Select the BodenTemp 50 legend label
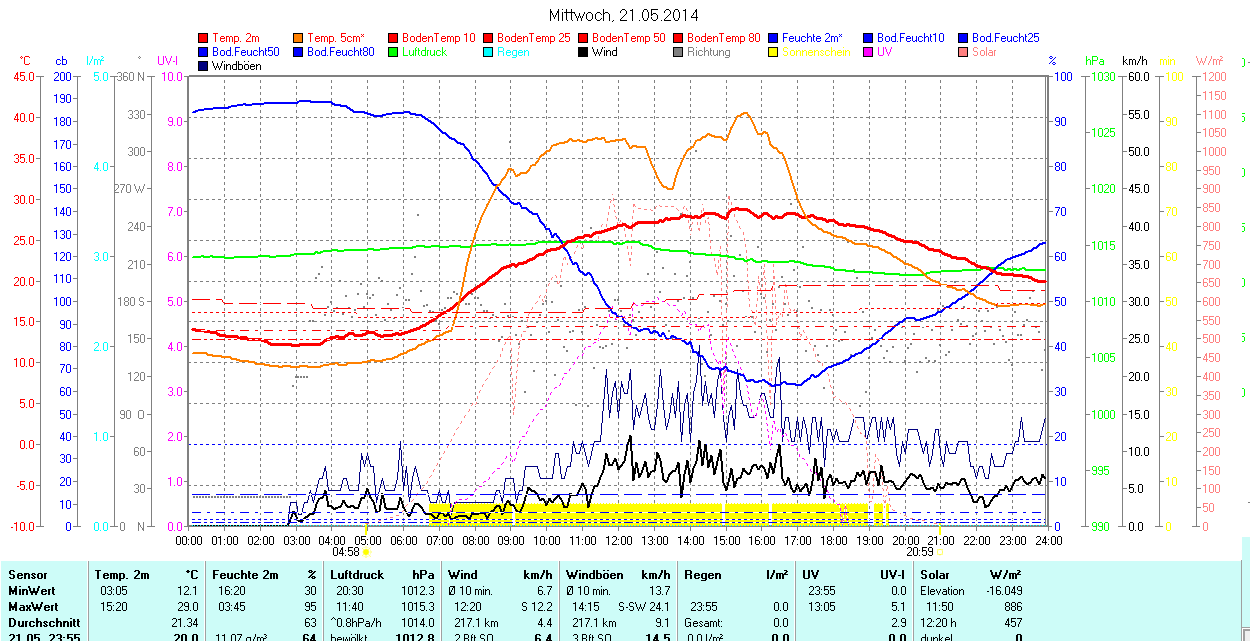Viewport: 1250px width, 641px height. 629,38
